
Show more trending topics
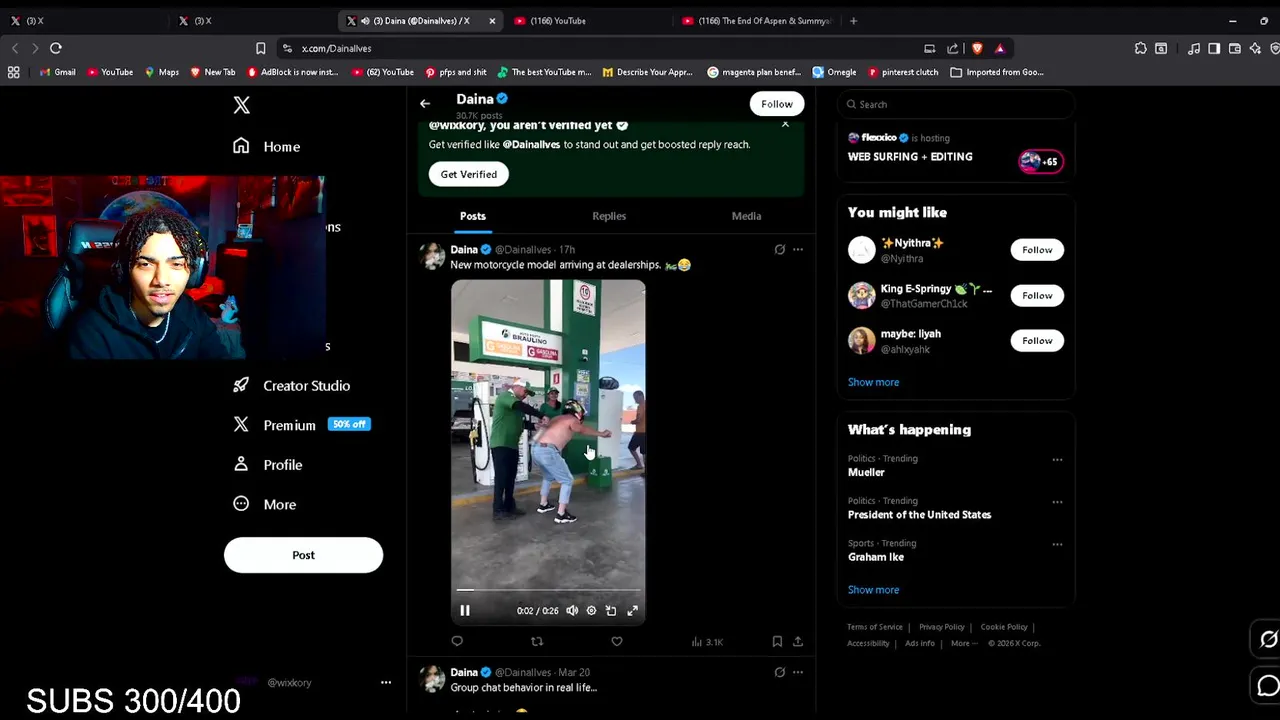[x=873, y=590]
